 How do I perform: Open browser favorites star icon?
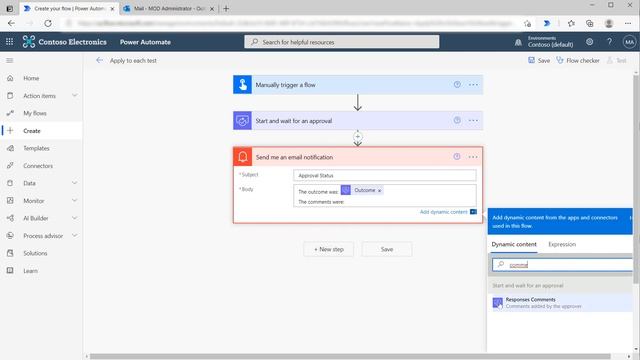(571, 23)
